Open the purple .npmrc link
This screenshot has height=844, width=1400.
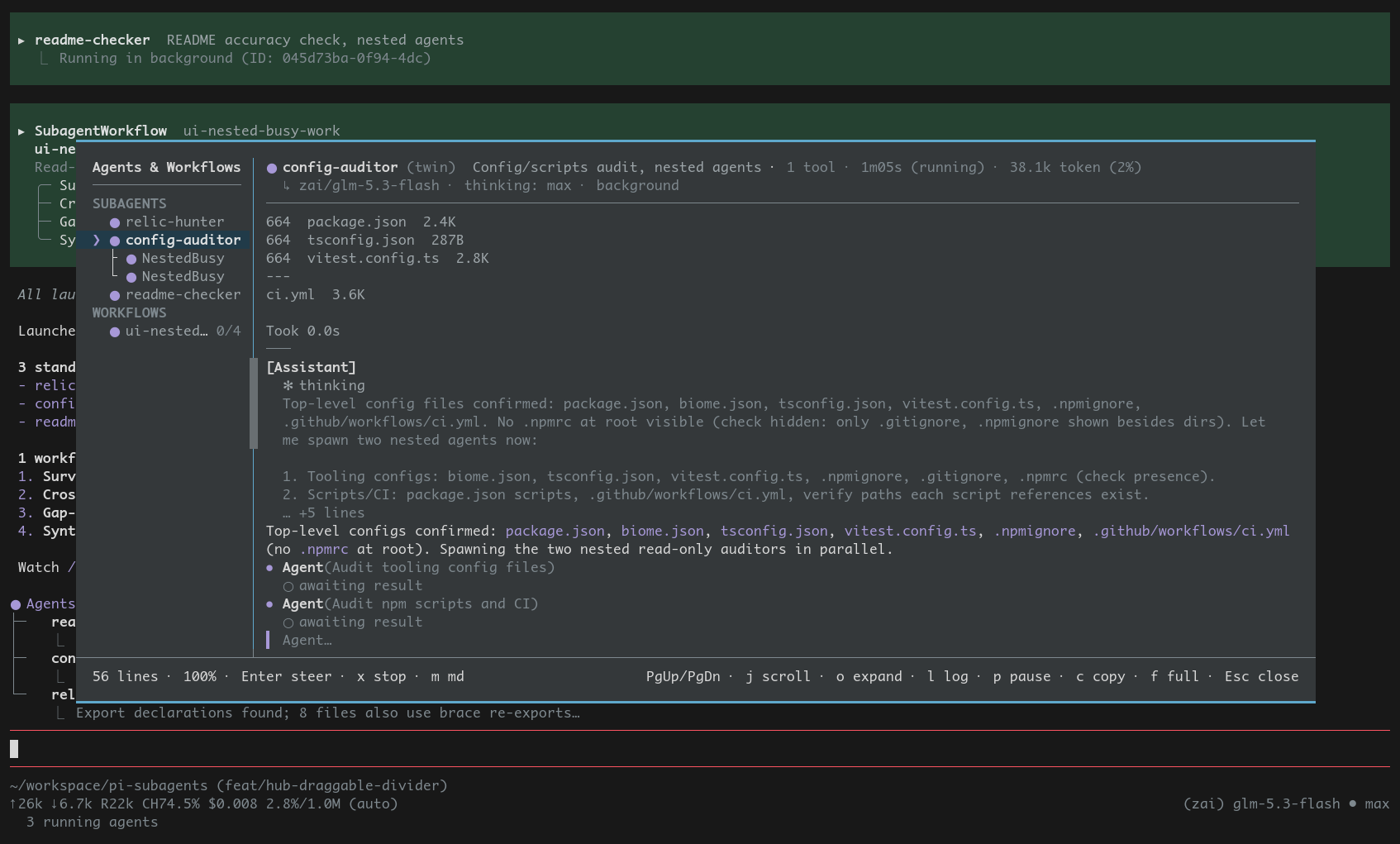323,549
